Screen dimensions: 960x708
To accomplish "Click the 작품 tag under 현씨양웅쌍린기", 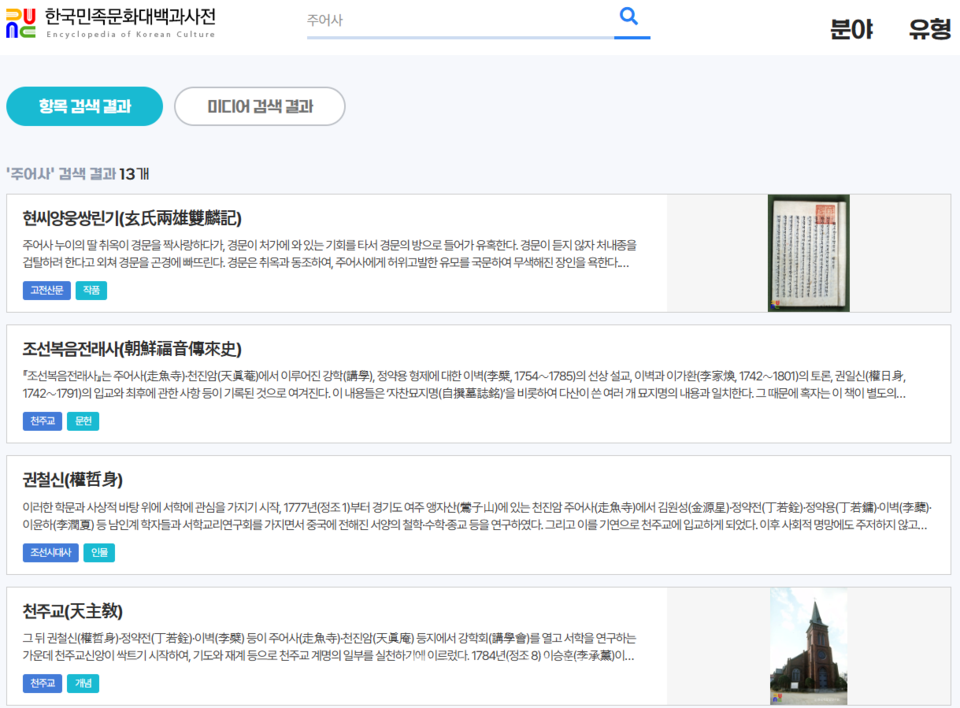I will [x=90, y=292].
